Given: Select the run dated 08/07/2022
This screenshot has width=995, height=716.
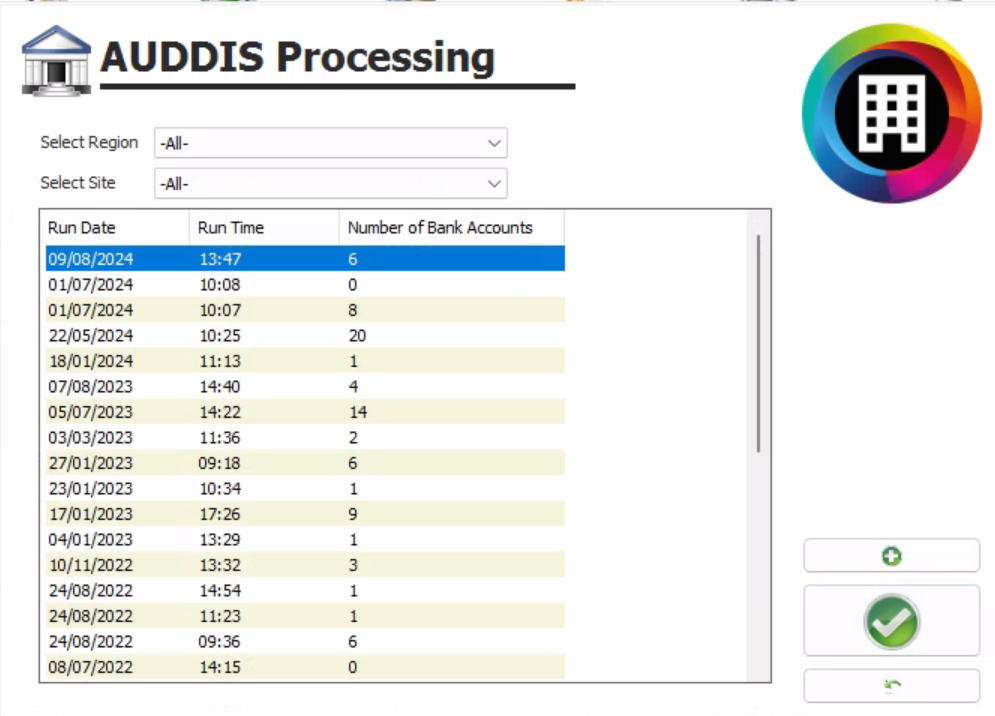Looking at the screenshot, I should pos(305,667).
